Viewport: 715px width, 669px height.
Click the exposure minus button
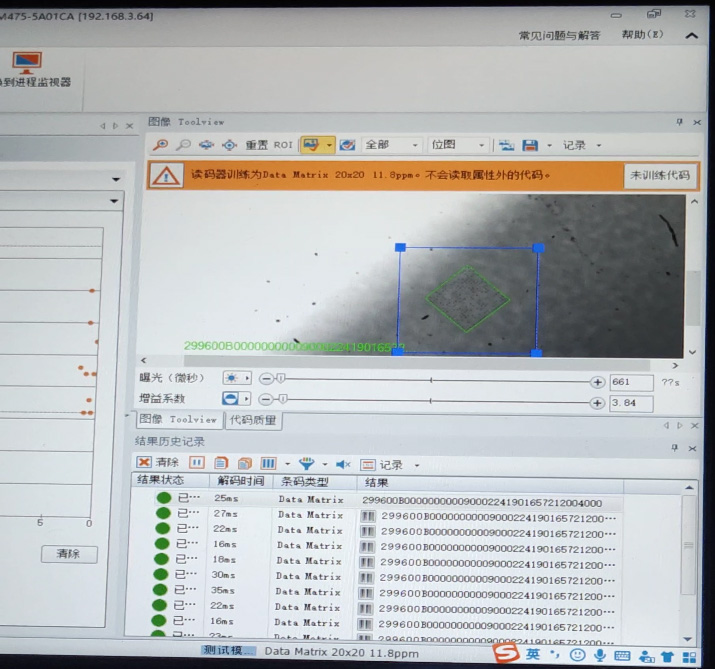(x=265, y=379)
